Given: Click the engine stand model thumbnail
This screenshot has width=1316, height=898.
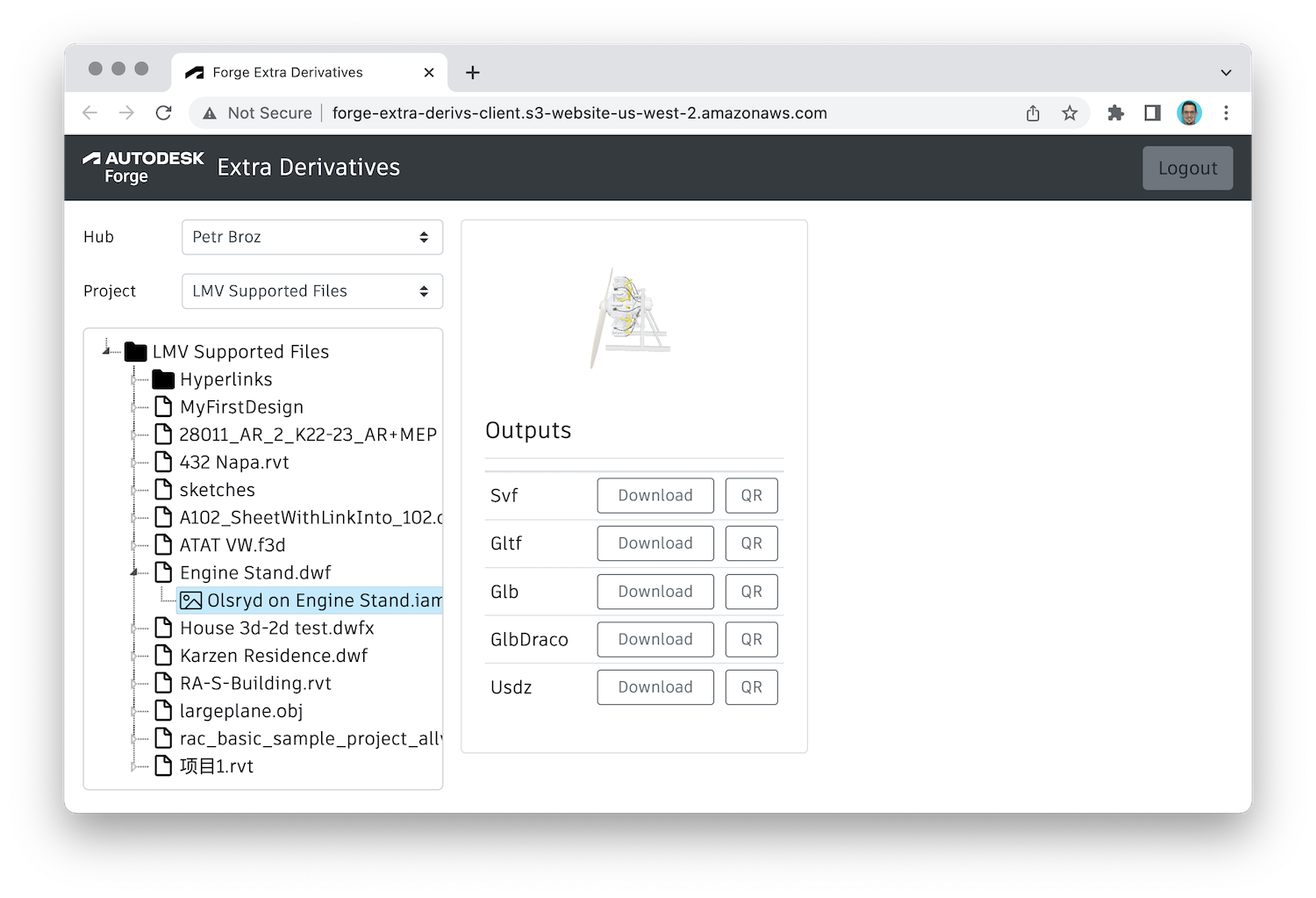Looking at the screenshot, I should 632,317.
